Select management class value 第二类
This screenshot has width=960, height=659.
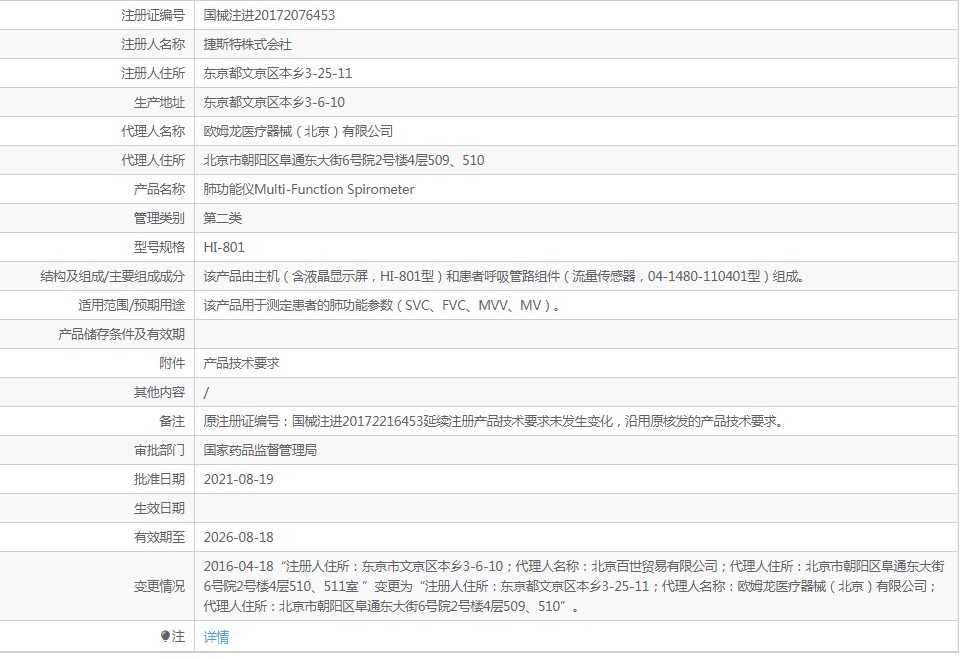pos(223,218)
